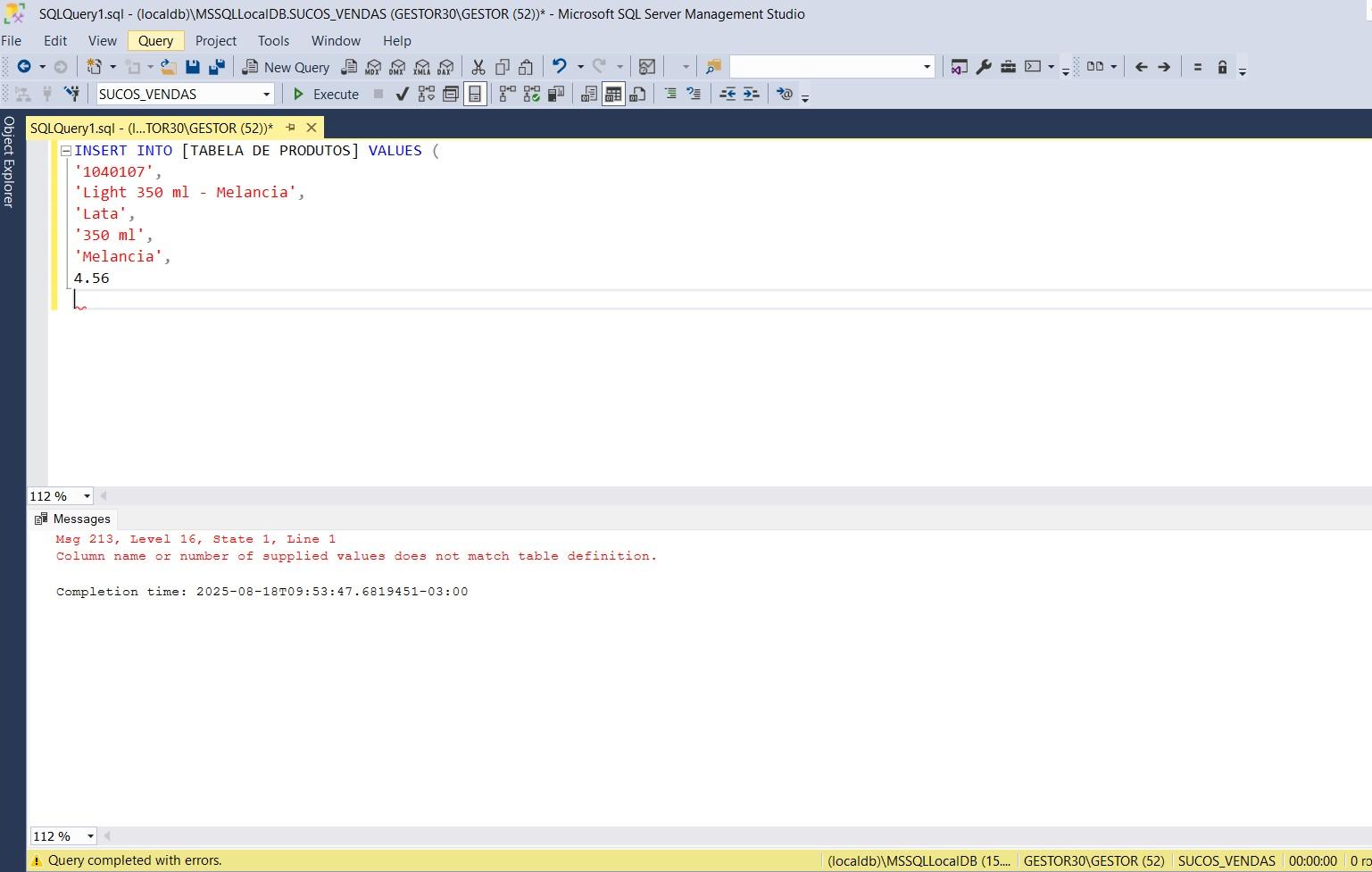
Task: Open the Edit menu
Action: [x=55, y=41]
